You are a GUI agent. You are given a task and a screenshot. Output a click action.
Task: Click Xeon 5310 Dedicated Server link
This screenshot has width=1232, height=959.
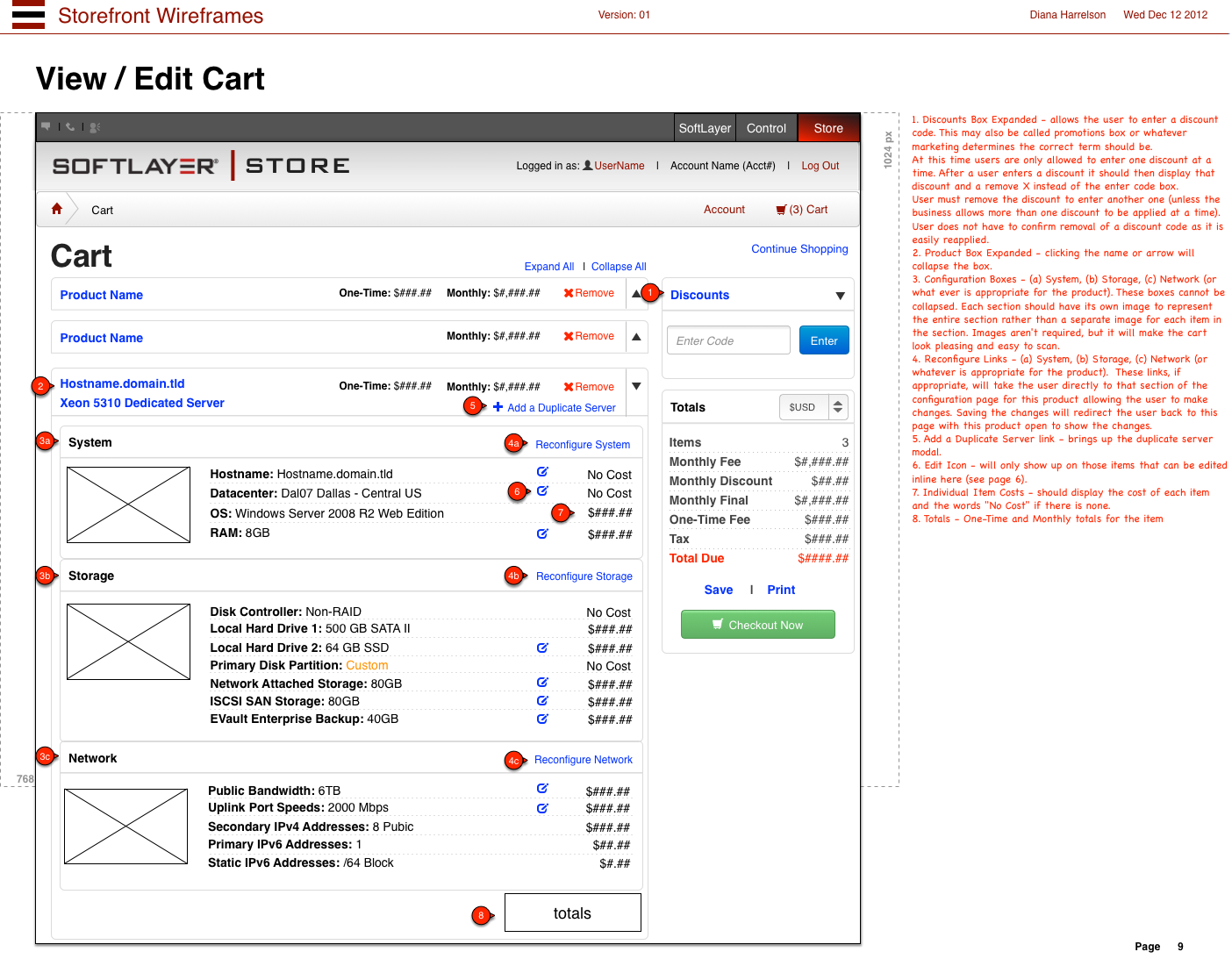[142, 403]
